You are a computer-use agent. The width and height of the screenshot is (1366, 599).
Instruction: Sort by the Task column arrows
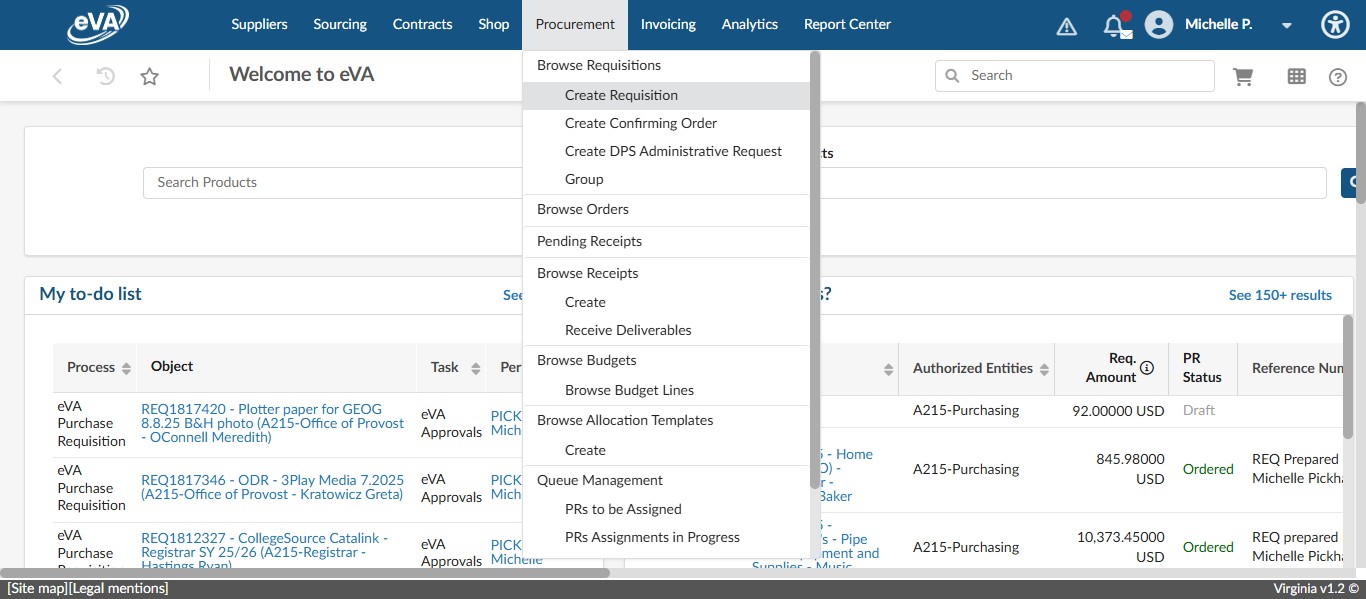click(x=476, y=368)
